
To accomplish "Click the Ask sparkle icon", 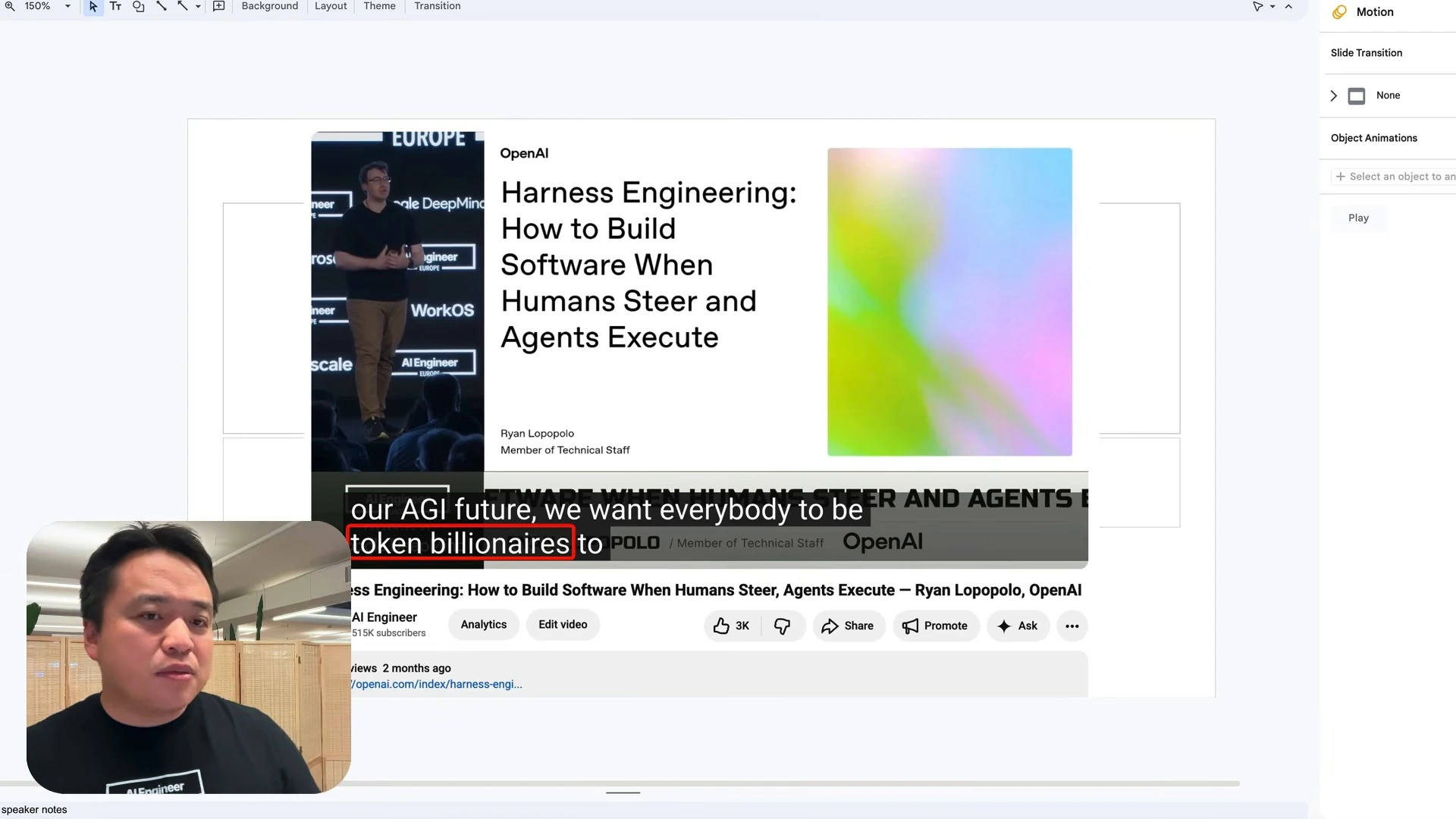I will point(1004,626).
